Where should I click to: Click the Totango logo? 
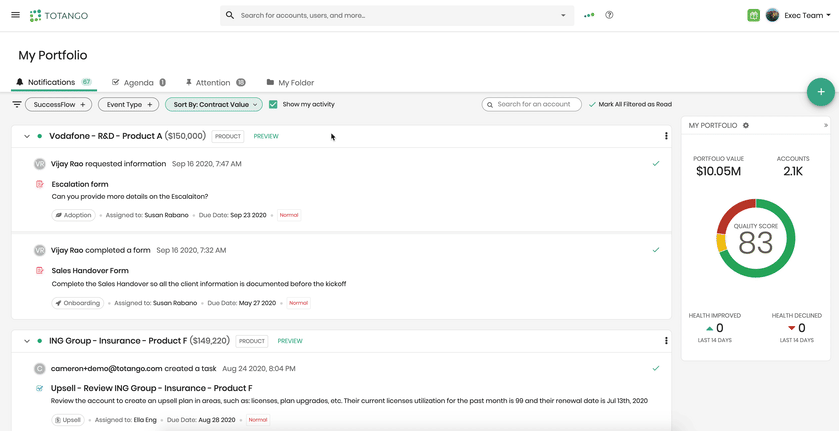click(x=59, y=16)
